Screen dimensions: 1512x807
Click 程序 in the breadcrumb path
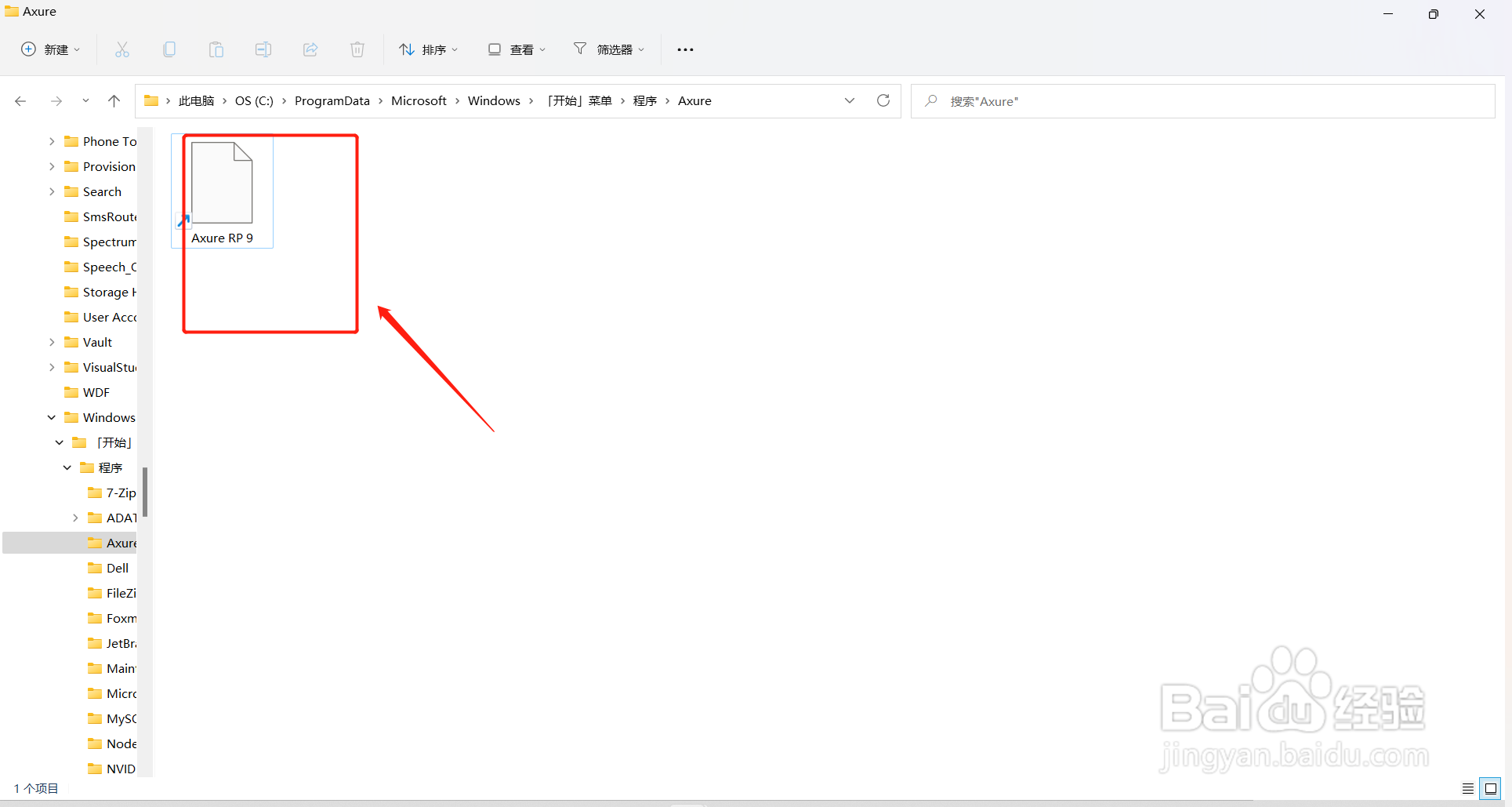click(x=645, y=101)
